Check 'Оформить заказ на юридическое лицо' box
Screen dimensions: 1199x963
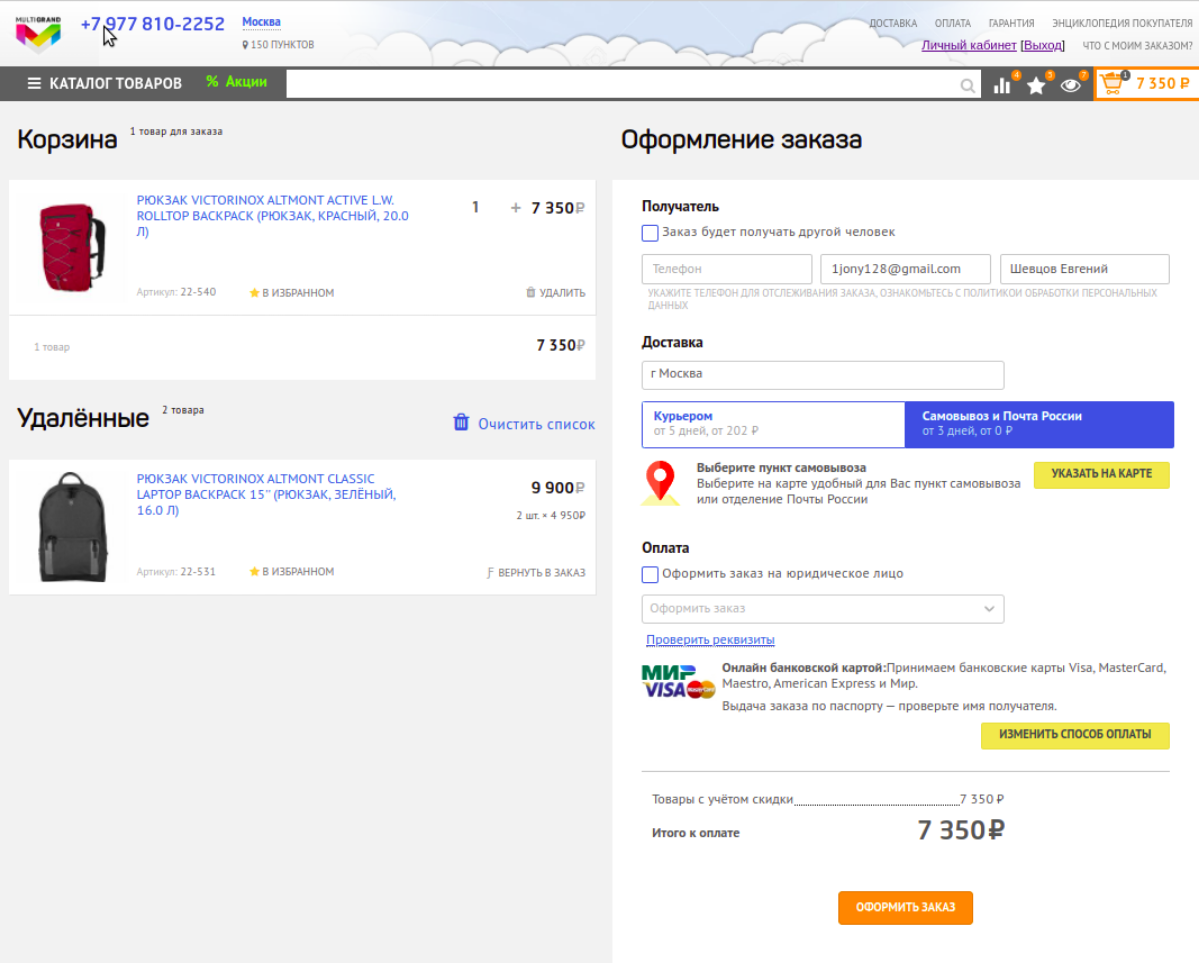point(650,575)
